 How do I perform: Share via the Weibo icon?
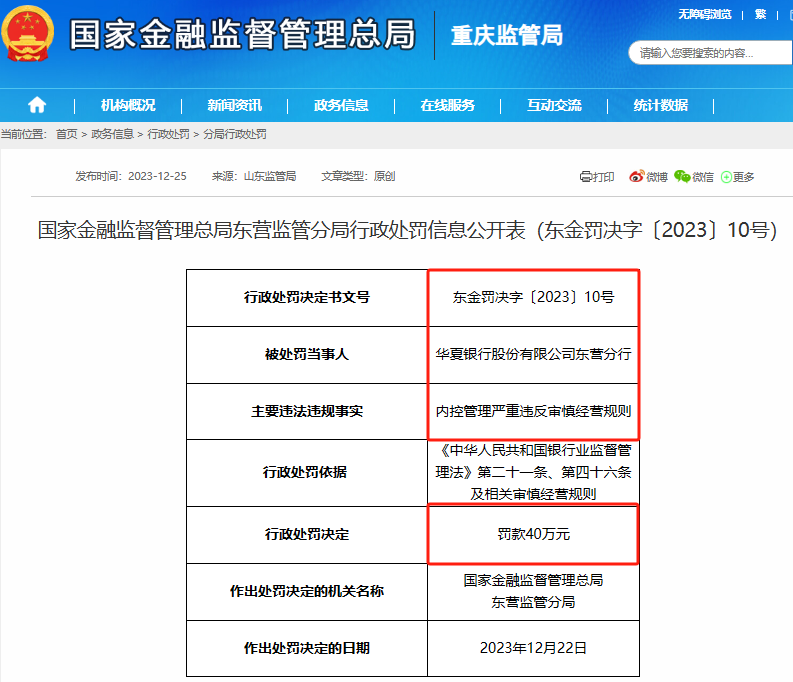point(637,176)
